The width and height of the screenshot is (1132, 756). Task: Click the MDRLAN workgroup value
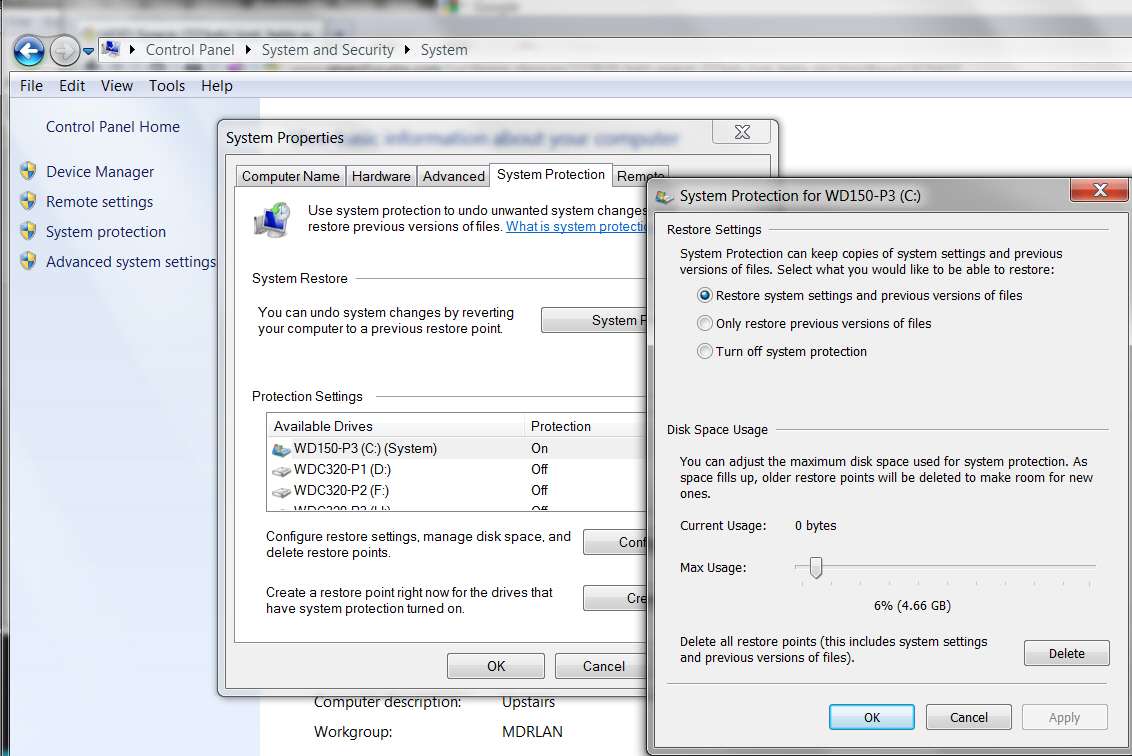click(x=532, y=731)
